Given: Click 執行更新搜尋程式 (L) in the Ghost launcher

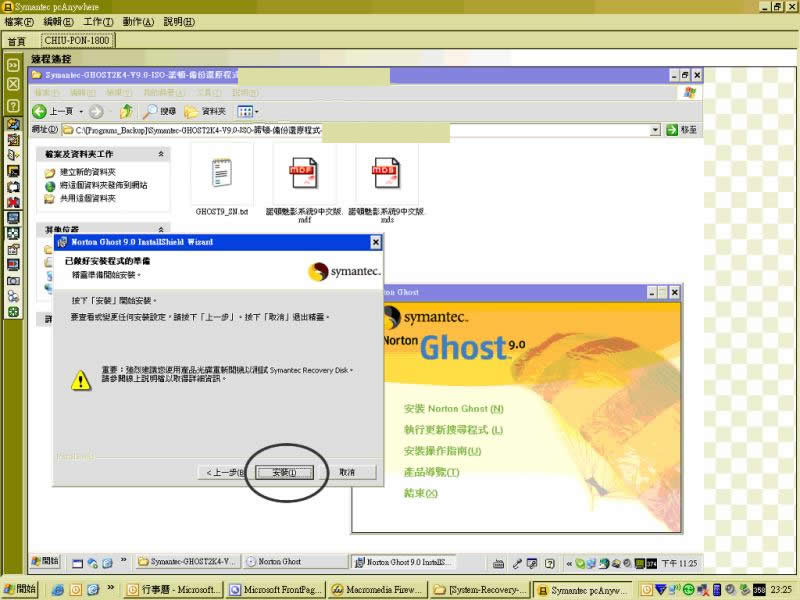Looking at the screenshot, I should [454, 430].
